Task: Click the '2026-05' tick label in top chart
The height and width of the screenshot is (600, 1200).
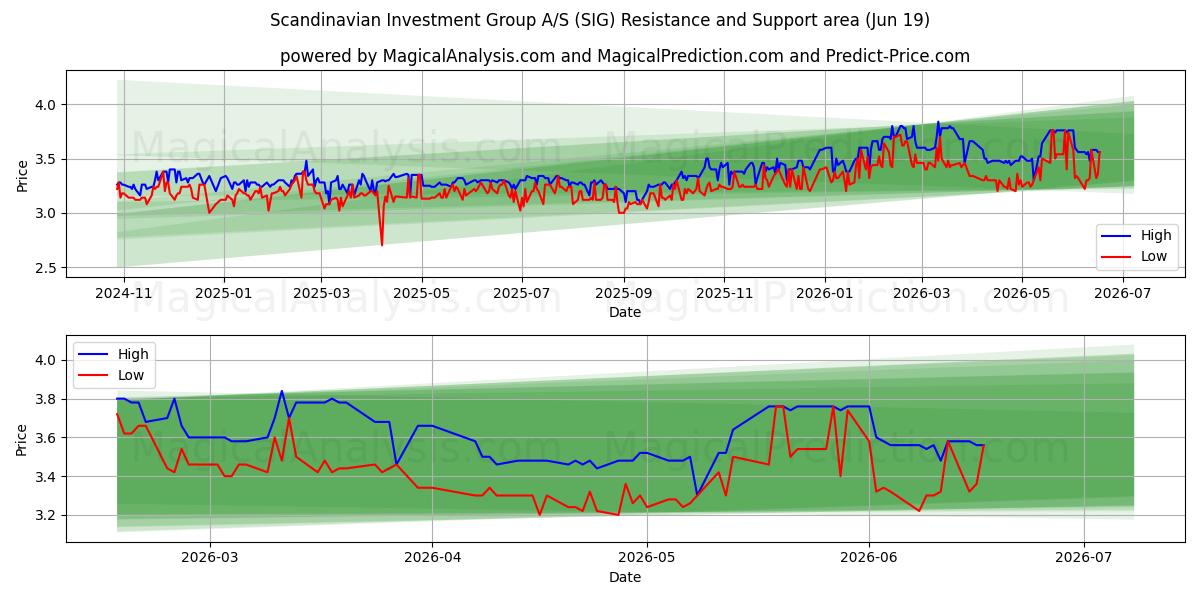Action: [1022, 293]
